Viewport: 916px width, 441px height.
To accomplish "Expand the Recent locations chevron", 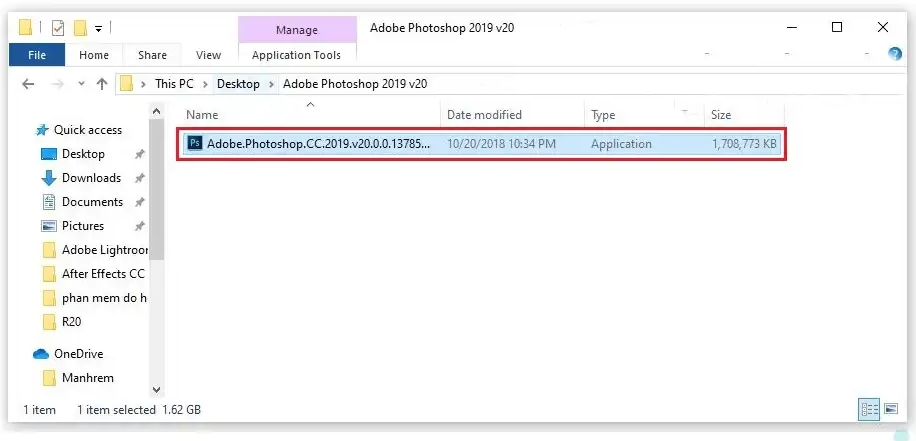I will (x=80, y=84).
